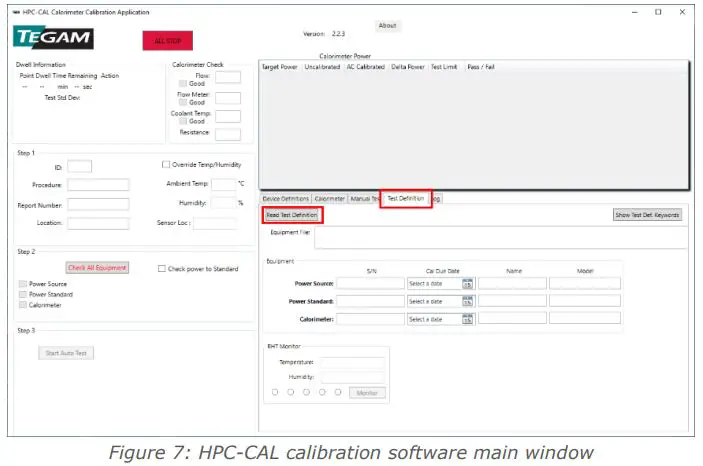Open Power Source Cal Due Date picker field
The image size is (703, 466).
[x=441, y=284]
